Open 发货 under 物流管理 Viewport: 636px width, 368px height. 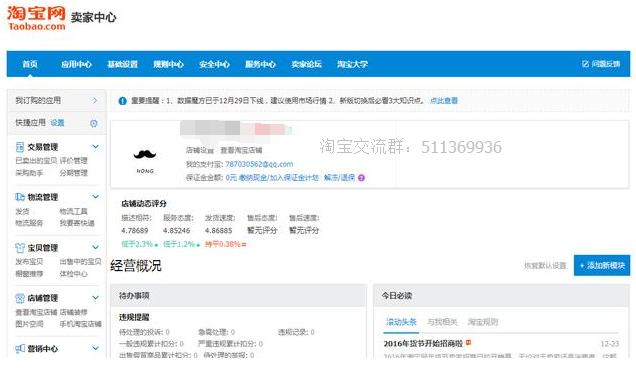pos(22,211)
